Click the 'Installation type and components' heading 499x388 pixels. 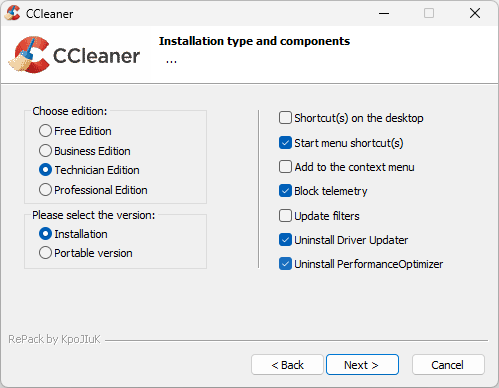pyautogui.click(x=254, y=41)
